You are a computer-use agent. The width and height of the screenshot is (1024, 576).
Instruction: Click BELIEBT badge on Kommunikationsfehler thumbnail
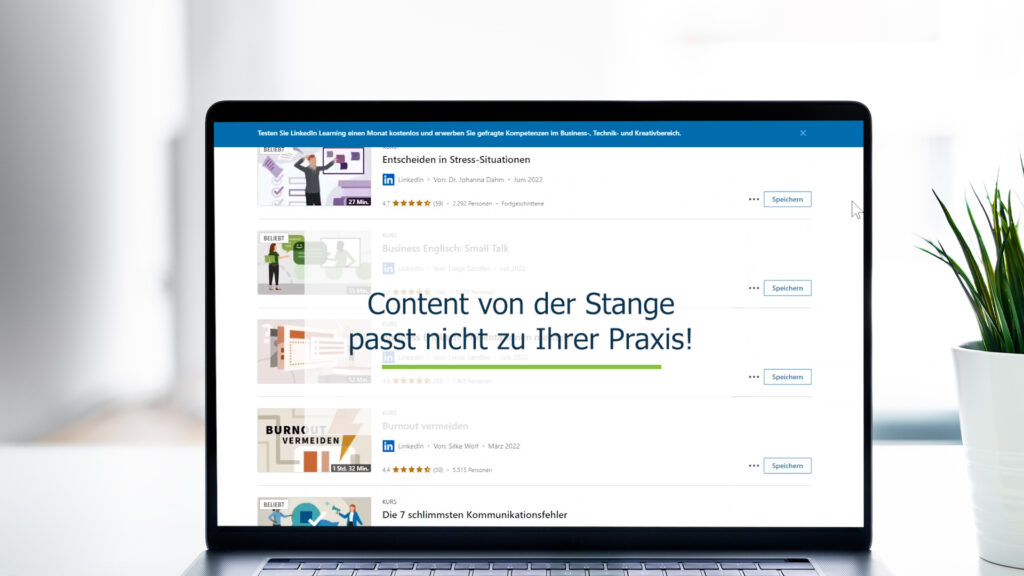274,504
